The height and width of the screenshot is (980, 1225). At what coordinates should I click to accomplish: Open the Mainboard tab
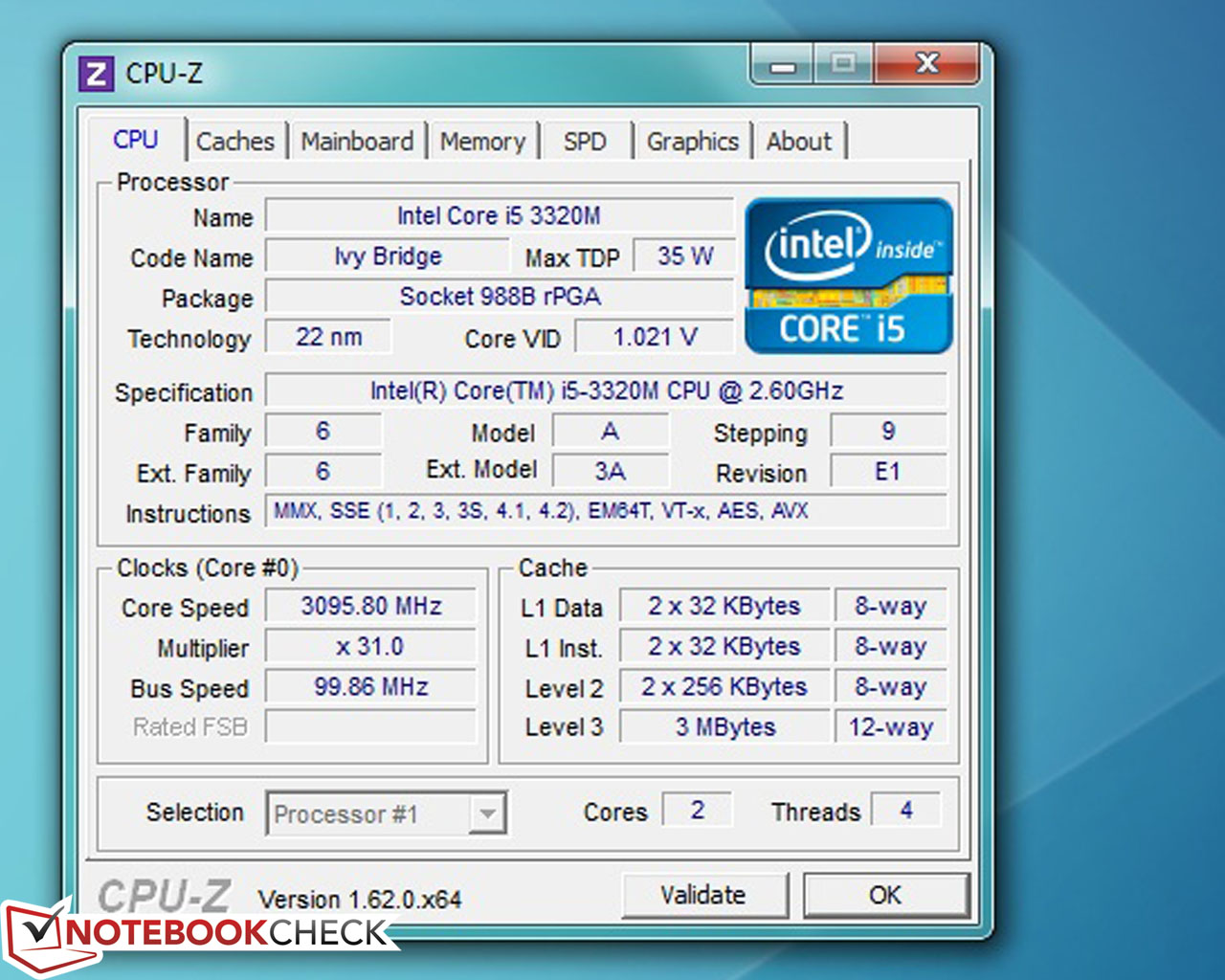[357, 142]
